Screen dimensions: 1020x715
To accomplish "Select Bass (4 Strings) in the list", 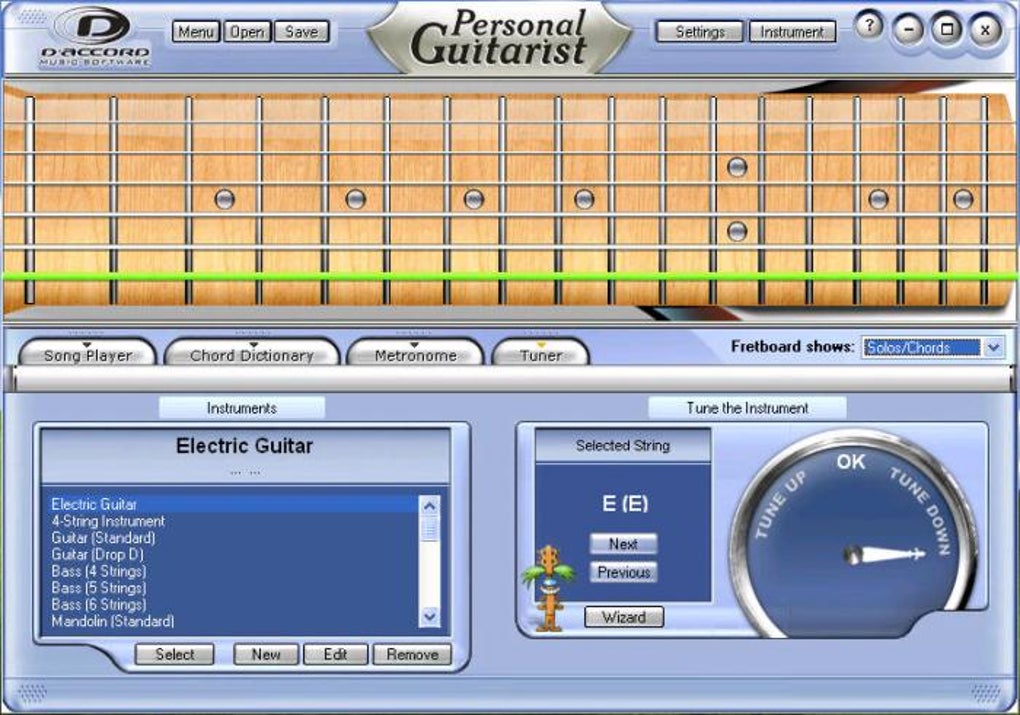I will pos(235,571).
